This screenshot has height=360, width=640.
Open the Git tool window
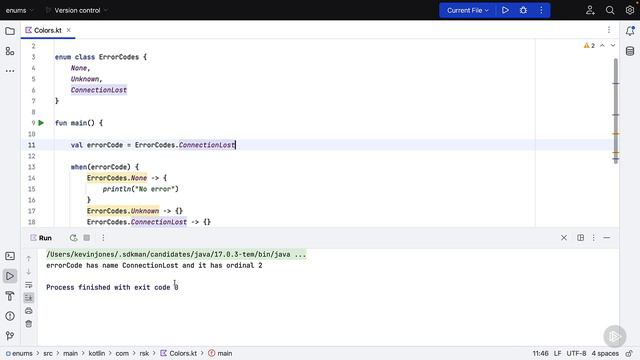click(10, 336)
